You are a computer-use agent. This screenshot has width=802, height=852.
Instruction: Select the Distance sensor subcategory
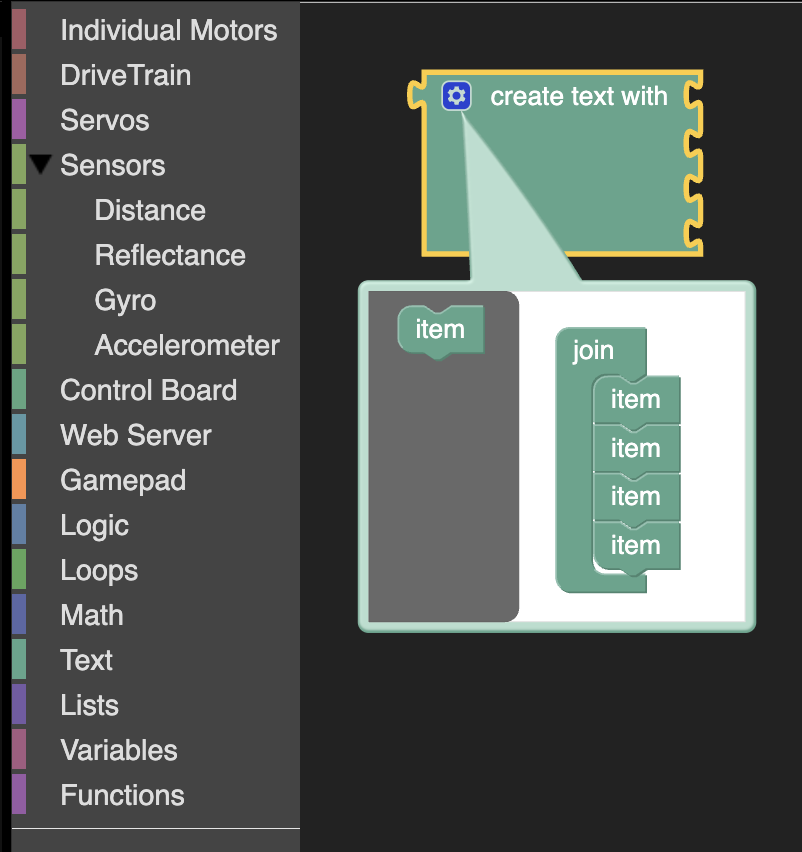150,210
